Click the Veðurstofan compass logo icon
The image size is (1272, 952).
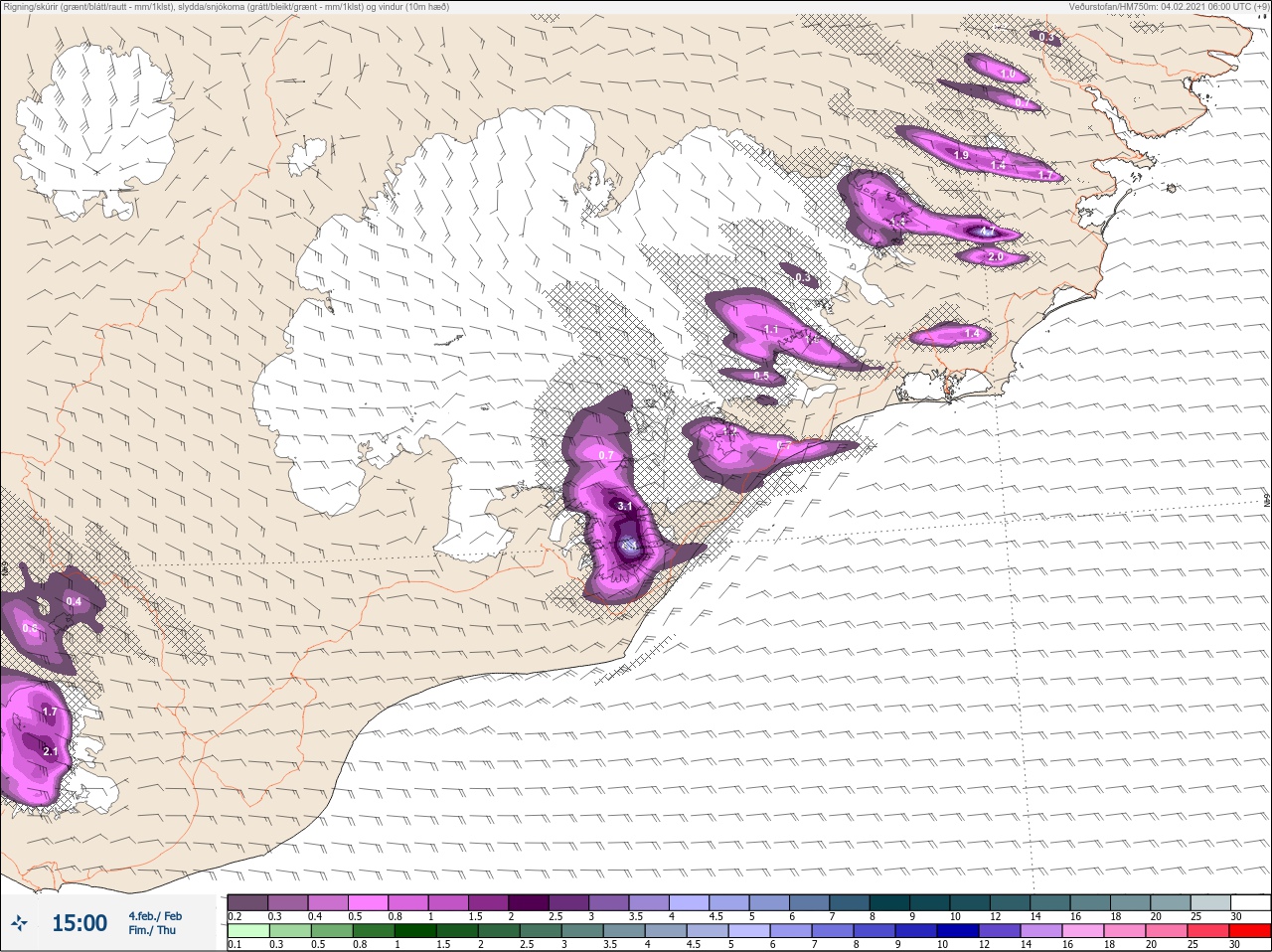[x=20, y=924]
